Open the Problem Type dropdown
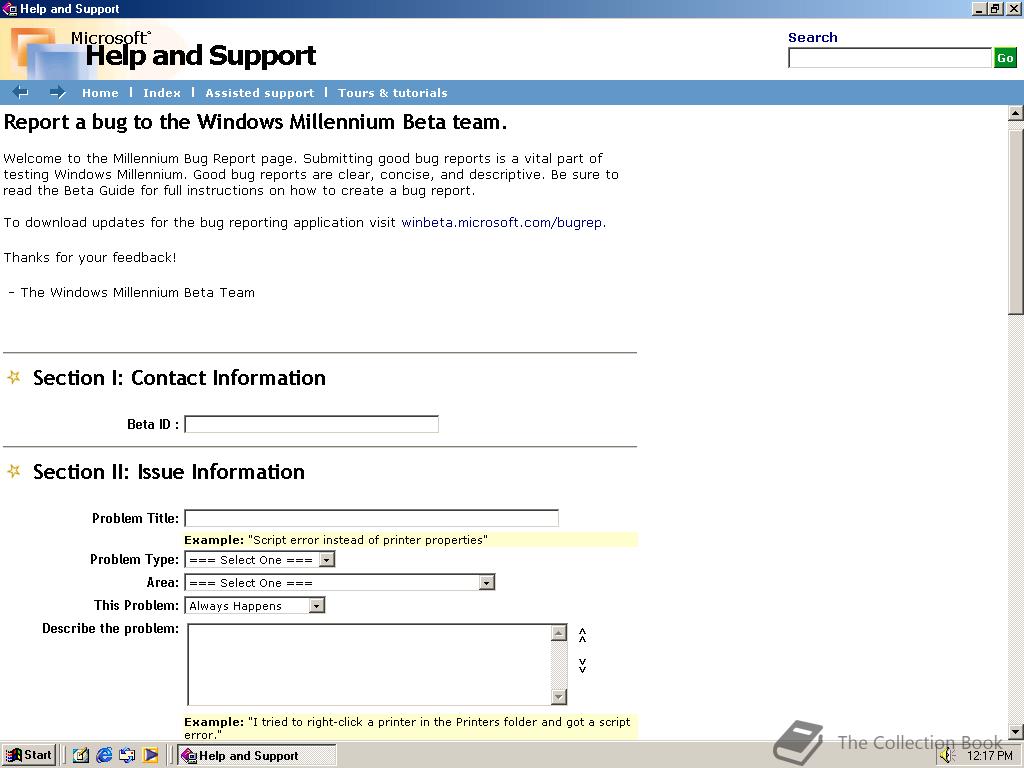1024x768 pixels. click(260, 560)
